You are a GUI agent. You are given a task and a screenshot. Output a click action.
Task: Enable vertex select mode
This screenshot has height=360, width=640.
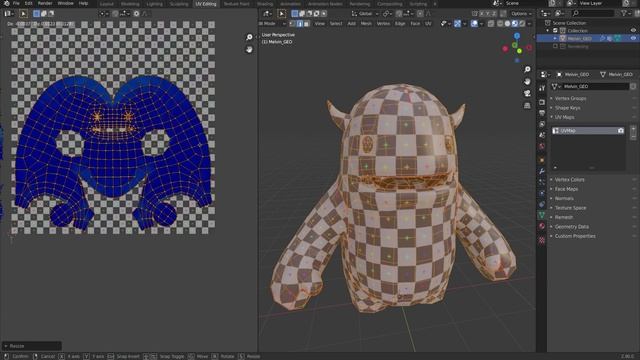[x=293, y=24]
